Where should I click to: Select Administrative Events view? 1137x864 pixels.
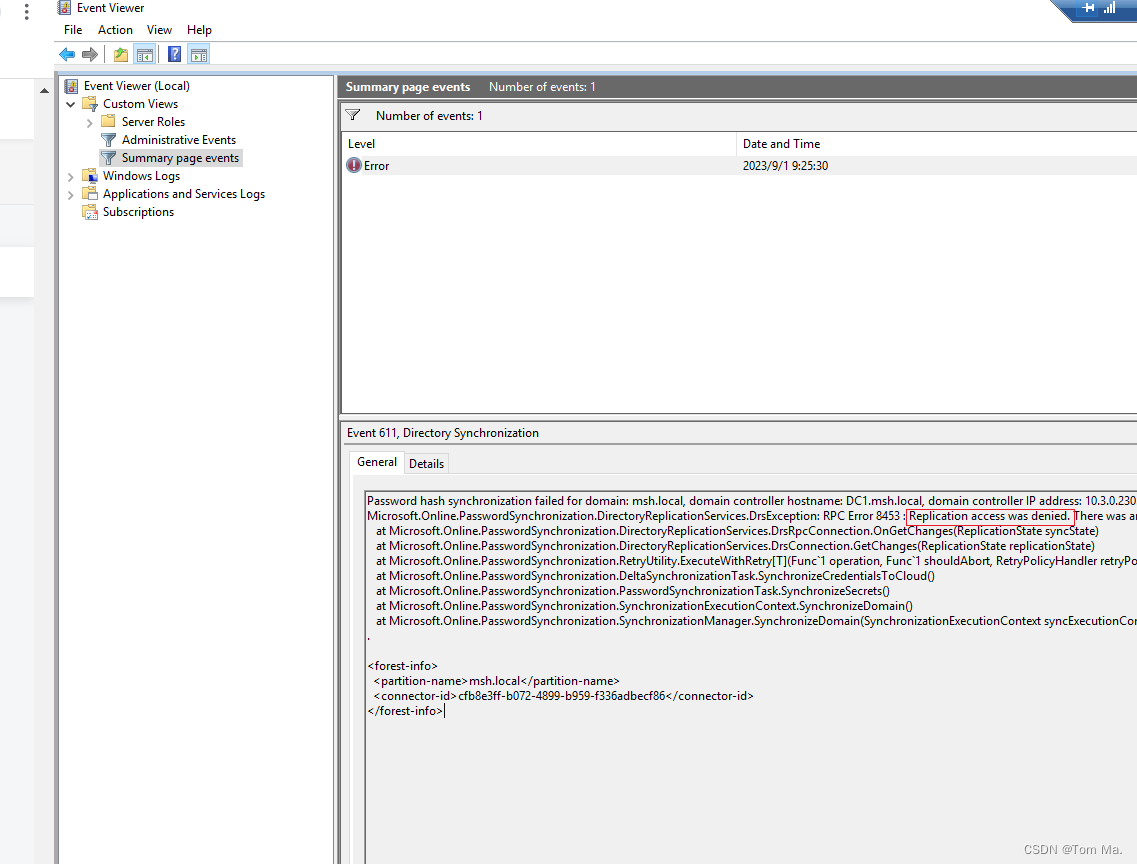coord(179,140)
